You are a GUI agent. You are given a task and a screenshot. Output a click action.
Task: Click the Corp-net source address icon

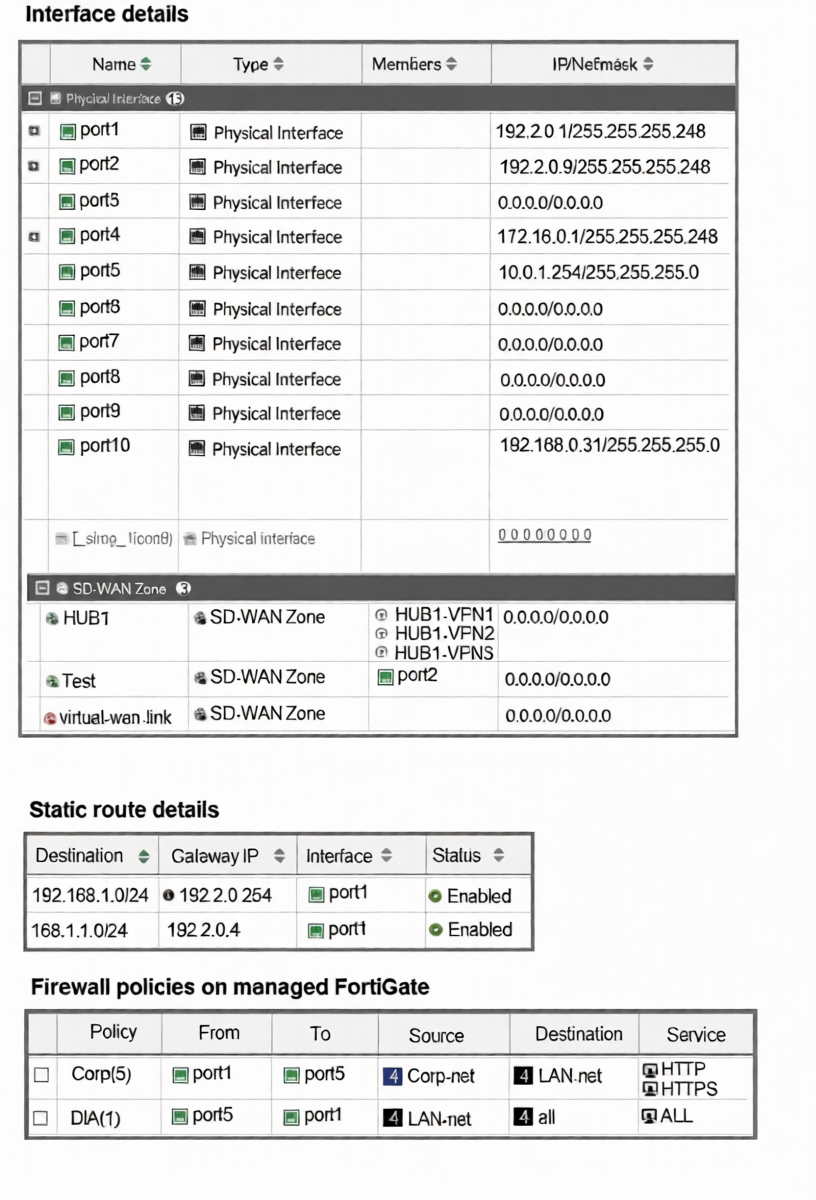tap(392, 1077)
